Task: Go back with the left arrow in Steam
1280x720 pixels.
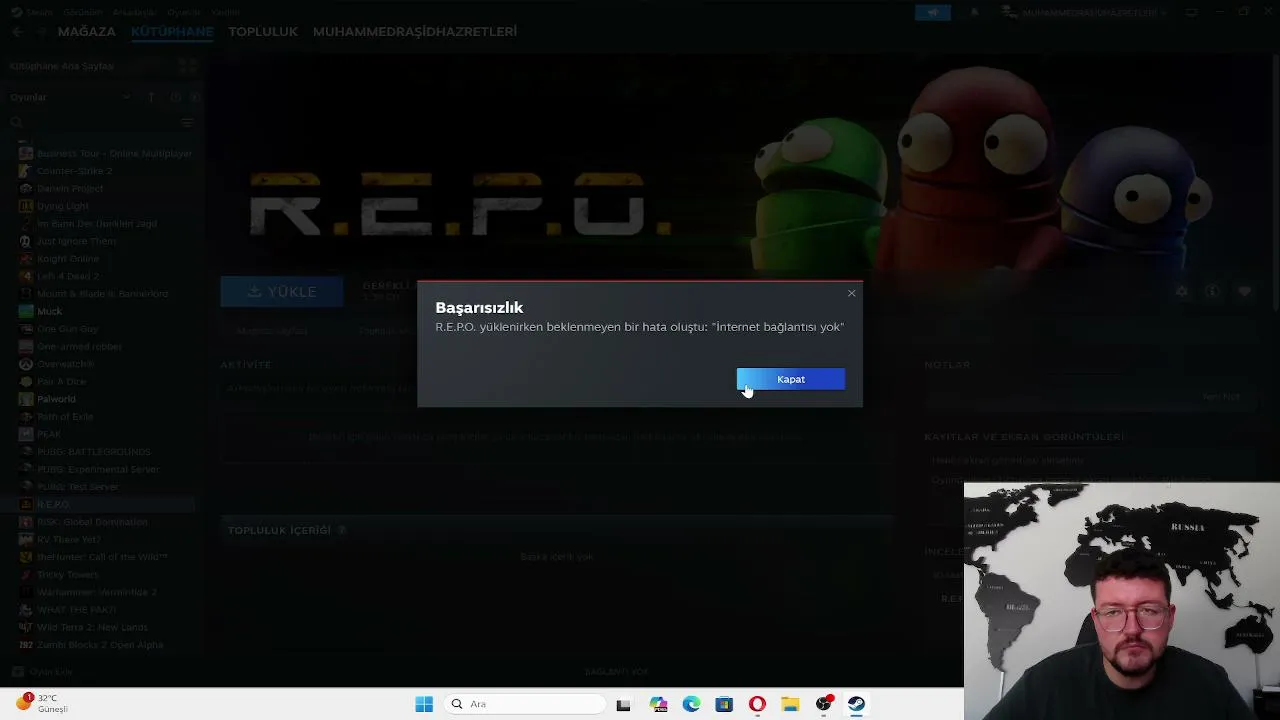Action: point(18,32)
